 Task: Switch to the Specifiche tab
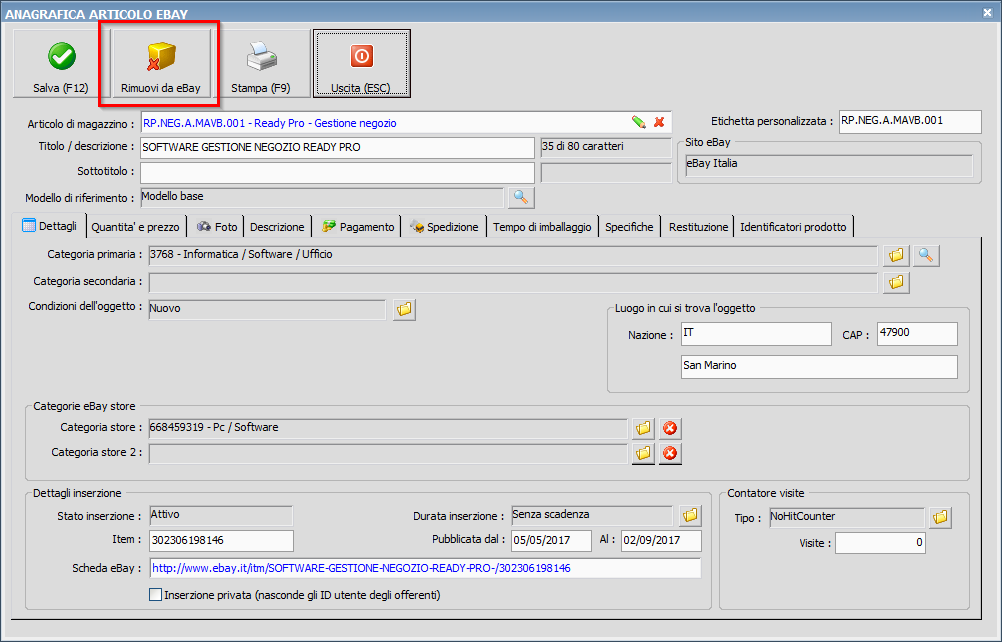[629, 227]
